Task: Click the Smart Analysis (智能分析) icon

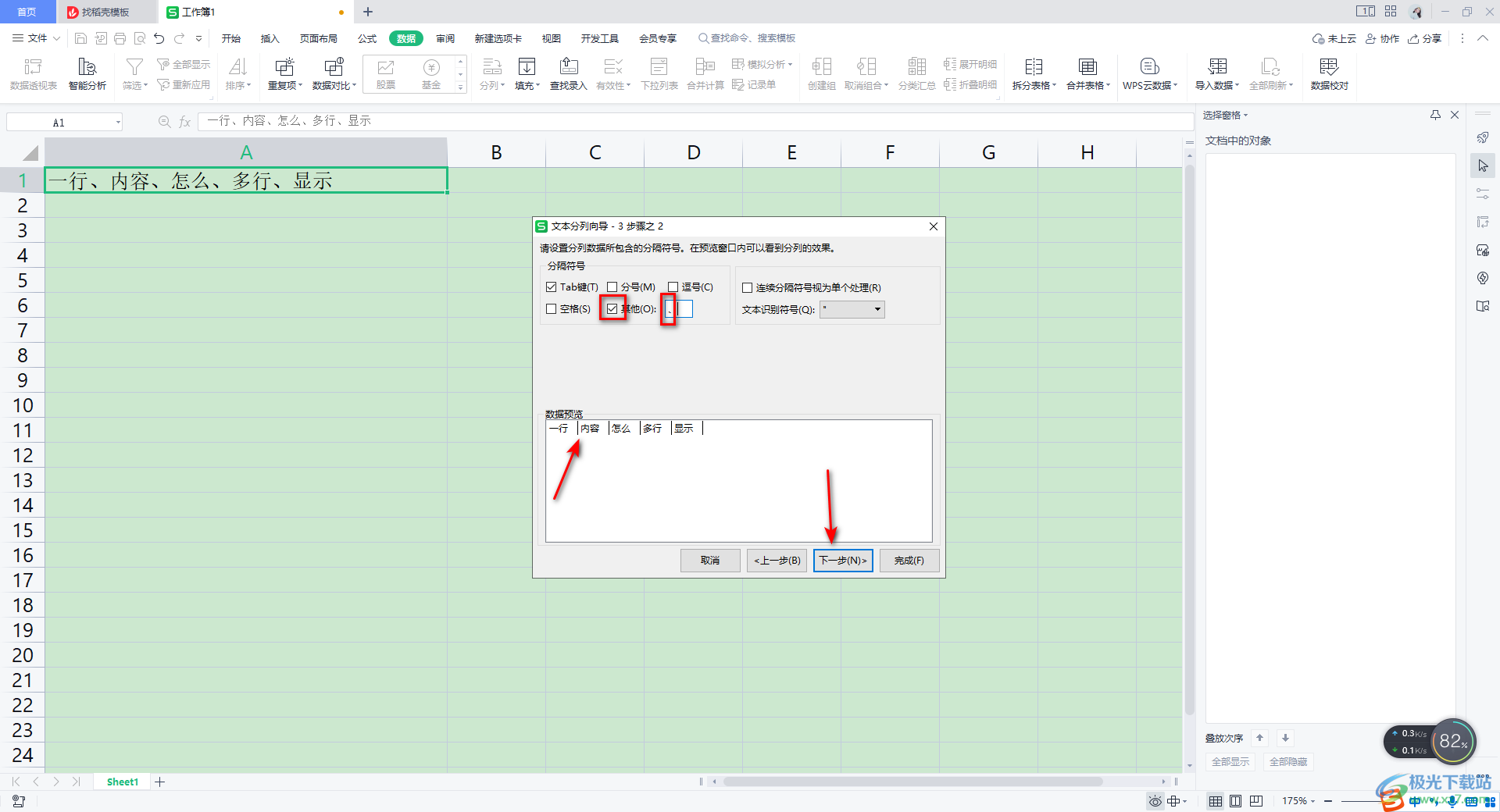Action: (x=87, y=74)
